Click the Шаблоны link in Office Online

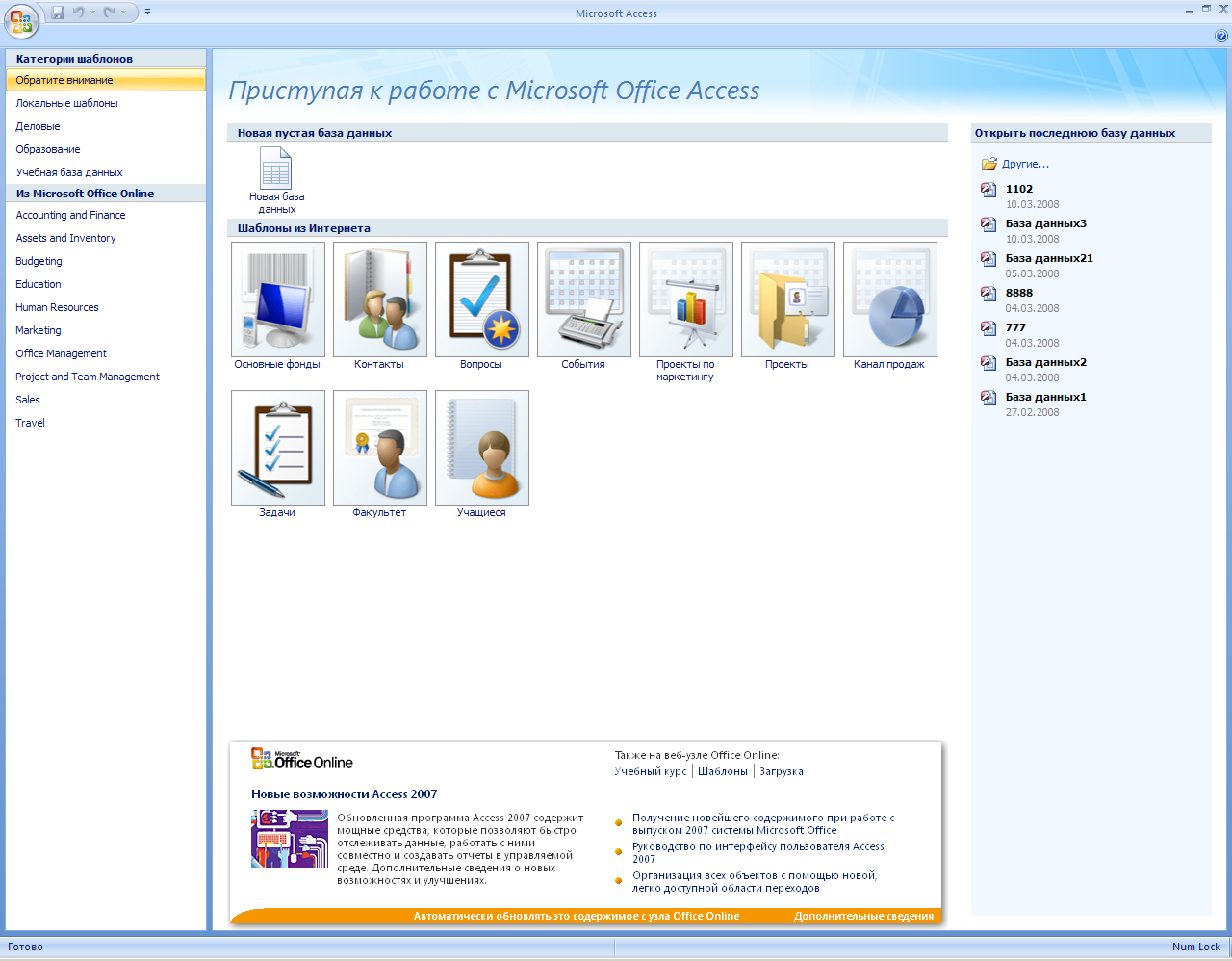coord(723,771)
